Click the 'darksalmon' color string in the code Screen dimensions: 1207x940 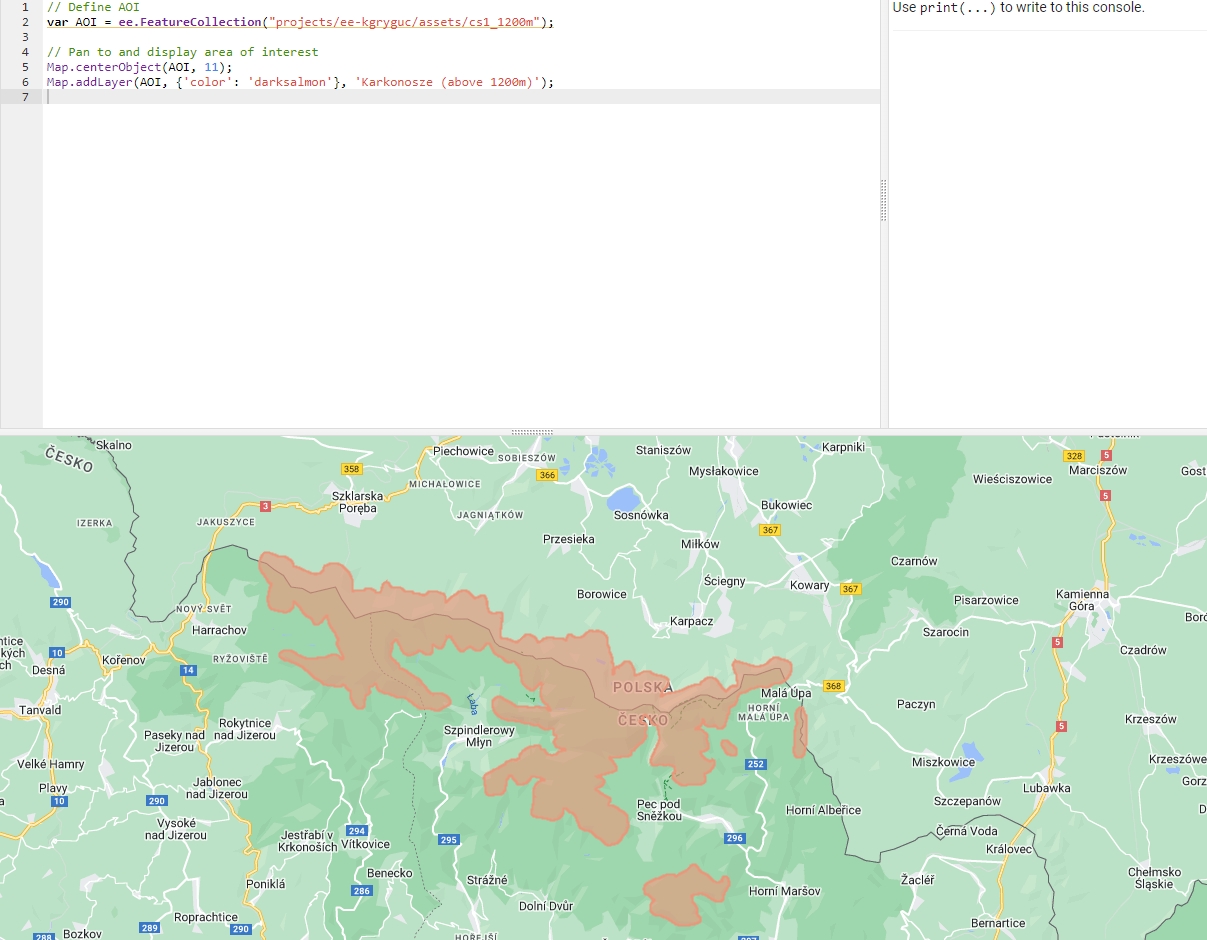(x=289, y=81)
